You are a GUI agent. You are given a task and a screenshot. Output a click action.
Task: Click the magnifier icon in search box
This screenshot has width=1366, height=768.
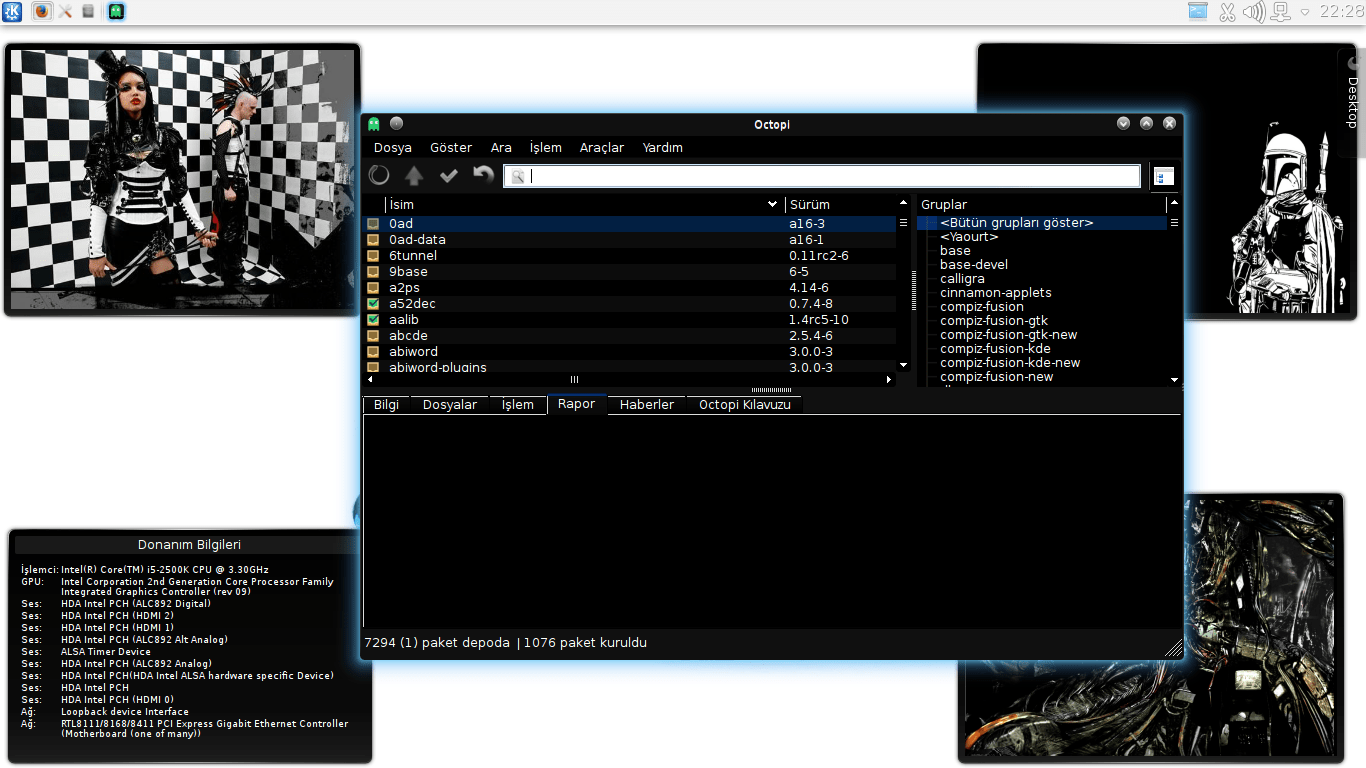518,177
